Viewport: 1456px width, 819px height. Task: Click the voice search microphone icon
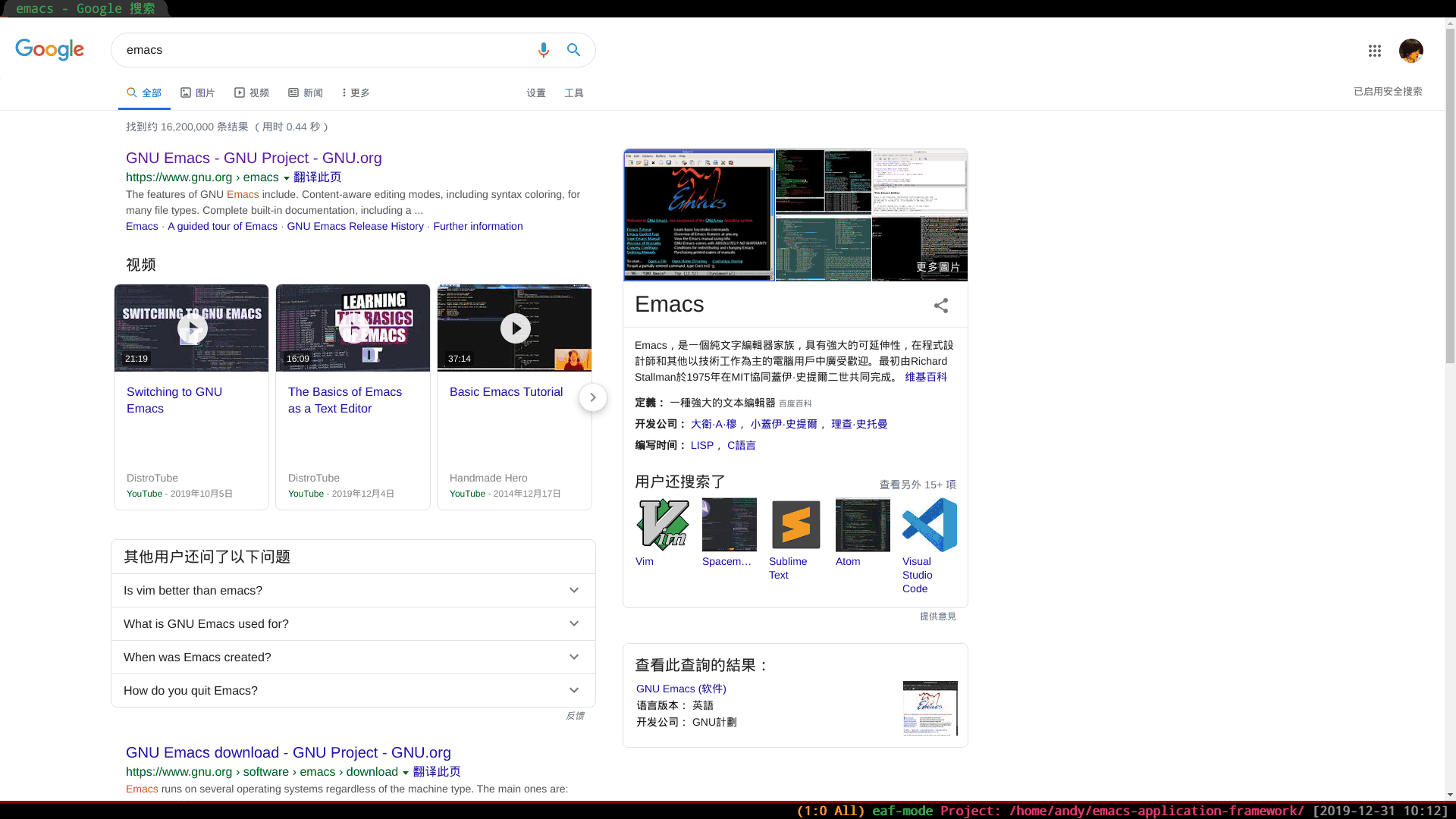[x=543, y=50]
